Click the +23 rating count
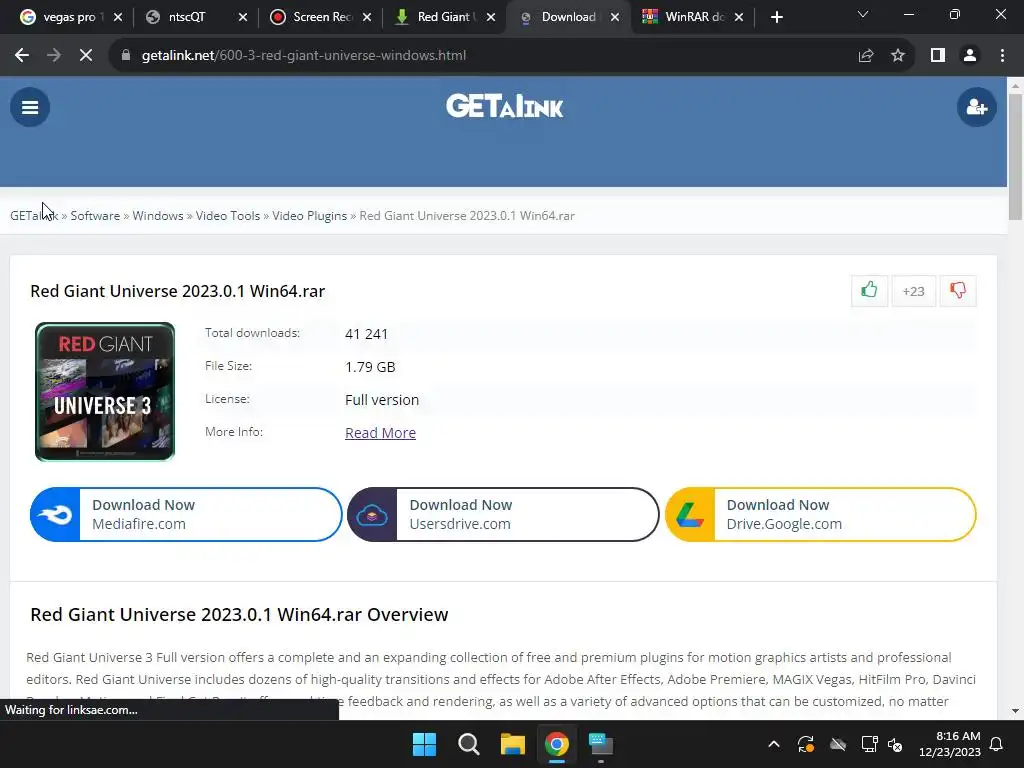Viewport: 1024px width, 768px height. (913, 291)
